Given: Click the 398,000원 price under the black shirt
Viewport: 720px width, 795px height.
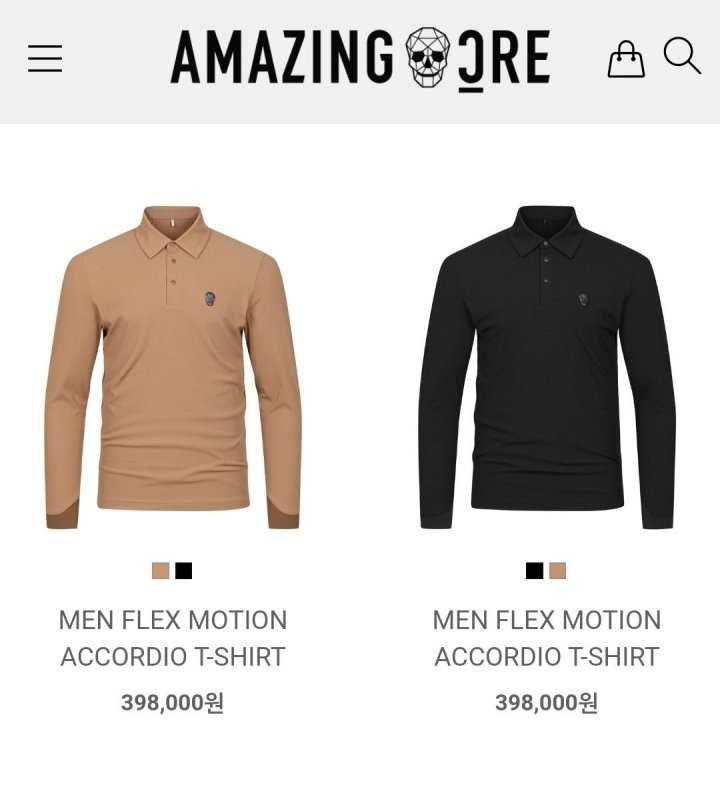Looking at the screenshot, I should [x=547, y=703].
